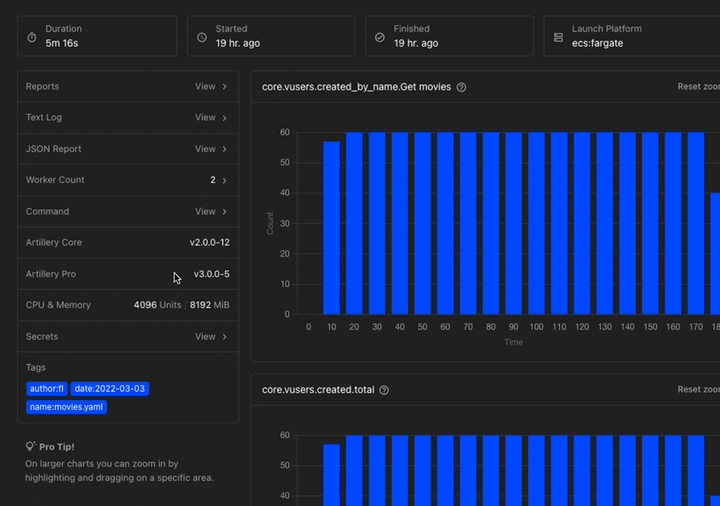Click the bar at time 10 in Get movies chart

point(331,228)
